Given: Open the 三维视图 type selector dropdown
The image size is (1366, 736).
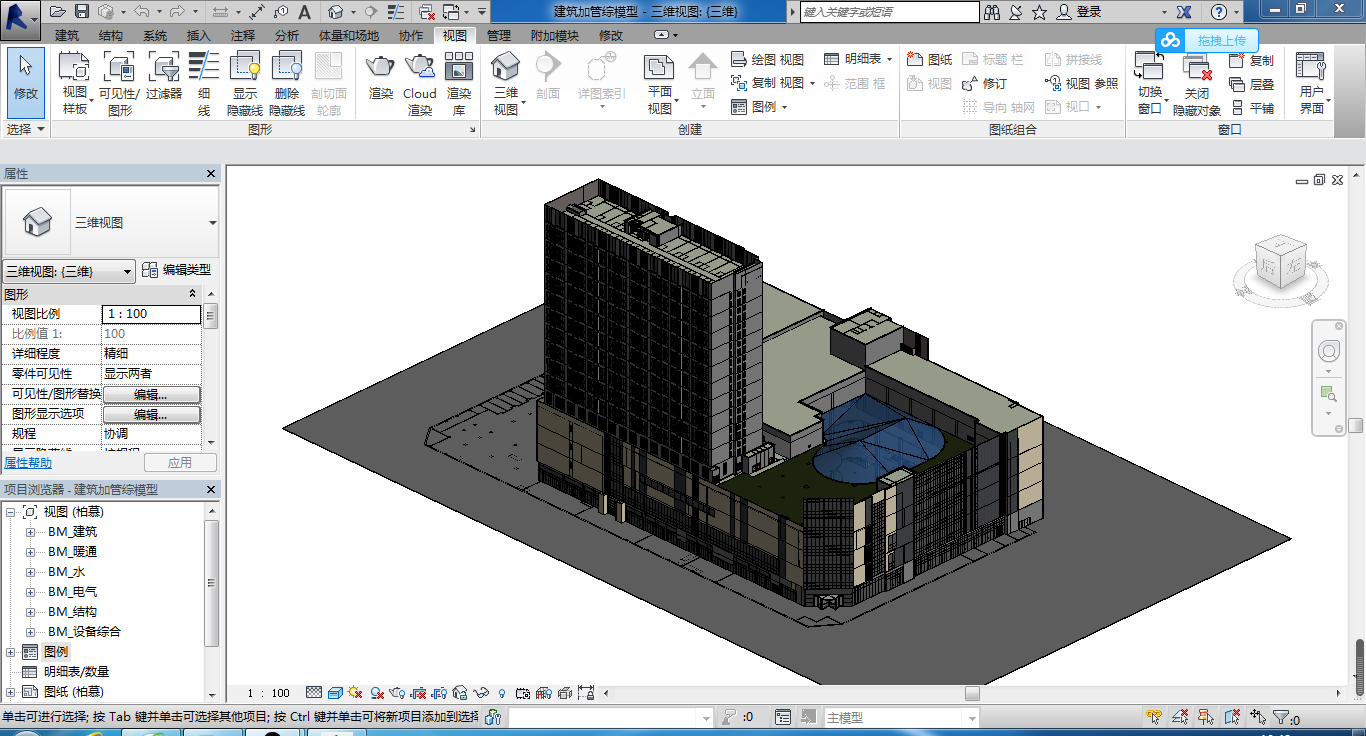Looking at the screenshot, I should point(213,223).
